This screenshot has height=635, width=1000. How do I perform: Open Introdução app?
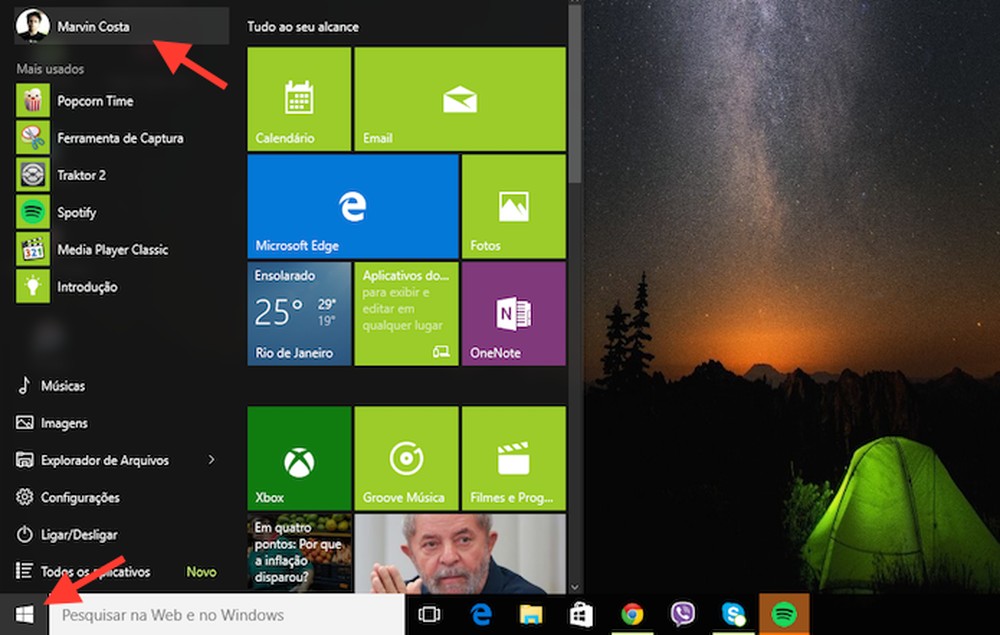click(x=90, y=287)
